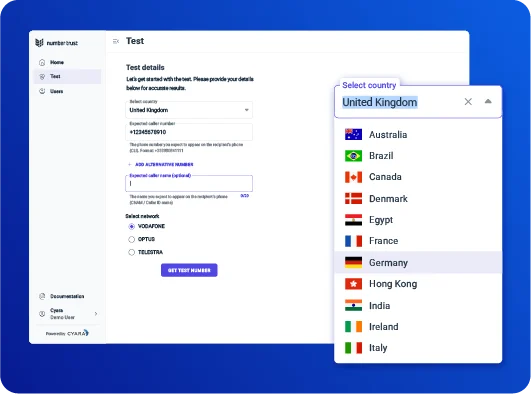Open the Test sidebar item
The width and height of the screenshot is (531, 394).
[x=67, y=77]
